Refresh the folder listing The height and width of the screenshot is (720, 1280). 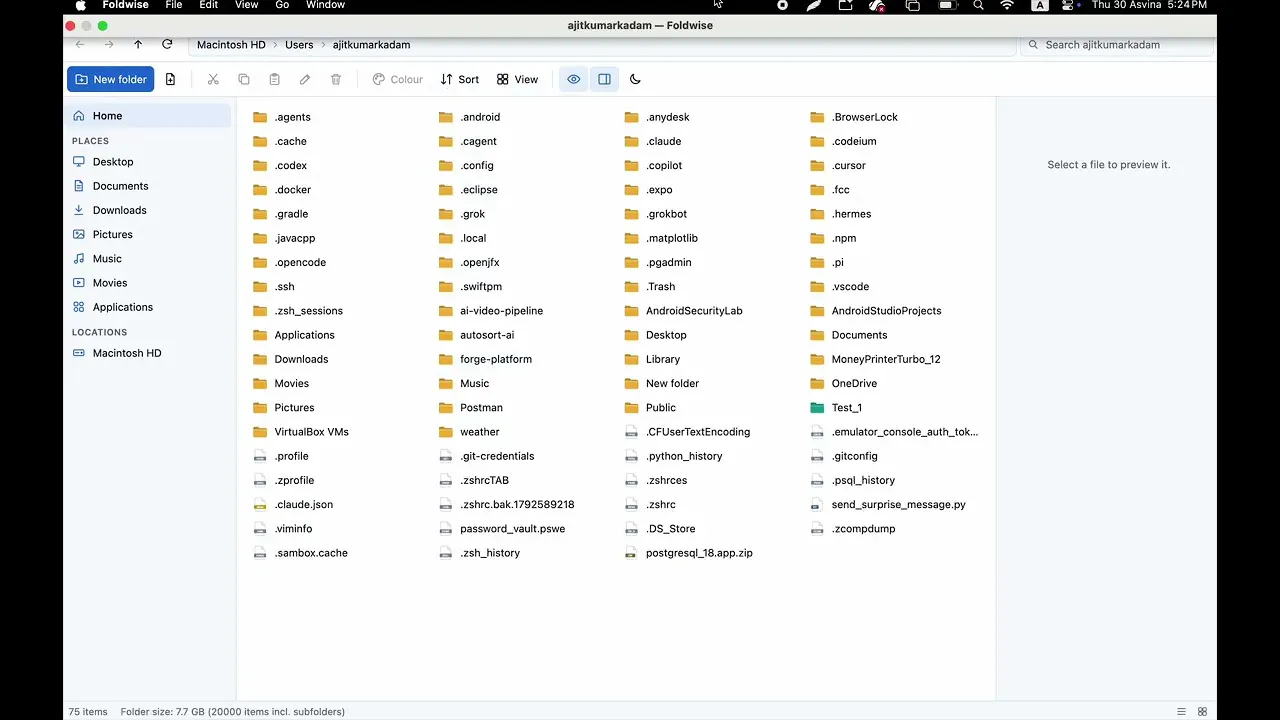(167, 44)
